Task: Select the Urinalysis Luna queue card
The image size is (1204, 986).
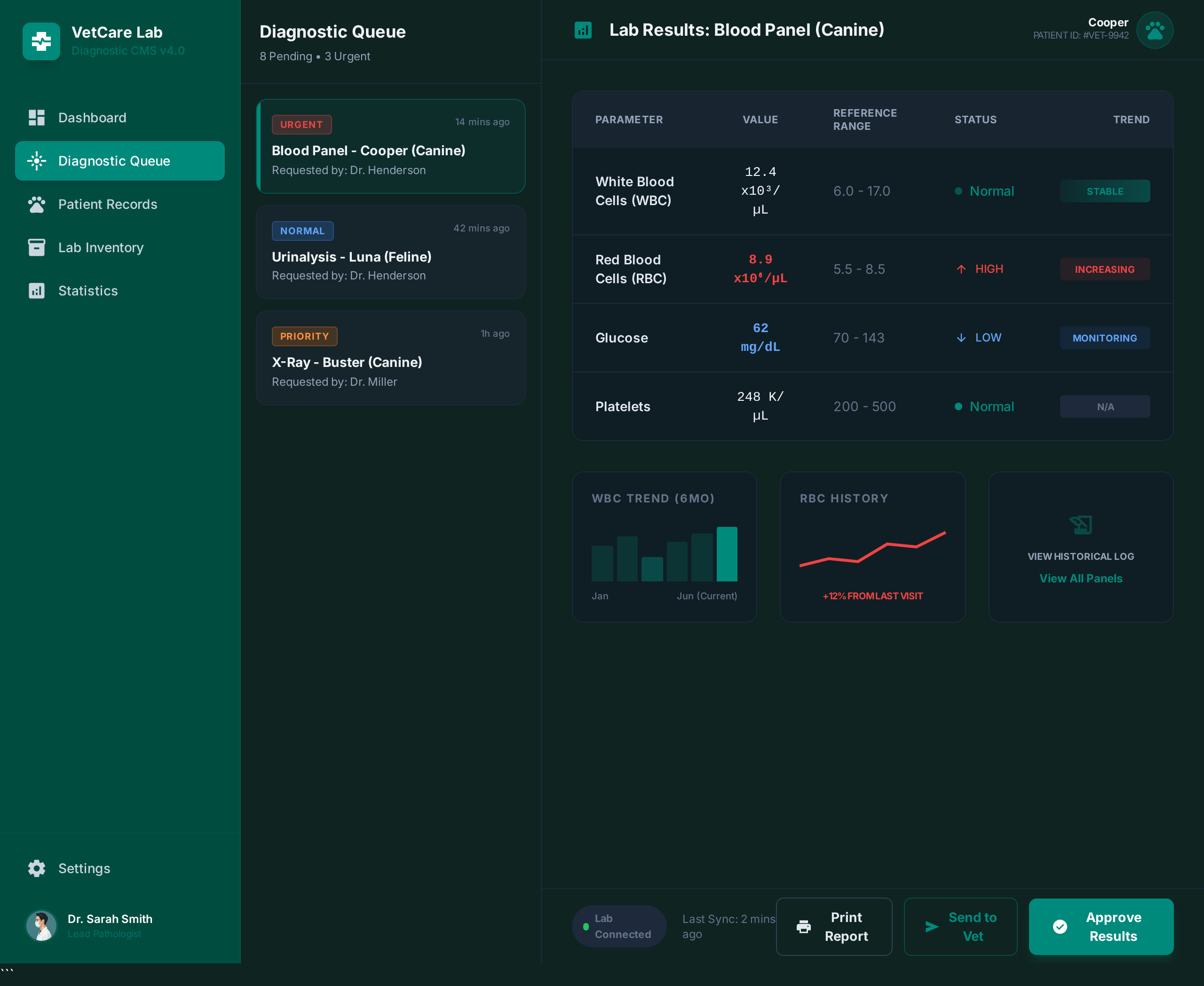Action: pos(391,252)
